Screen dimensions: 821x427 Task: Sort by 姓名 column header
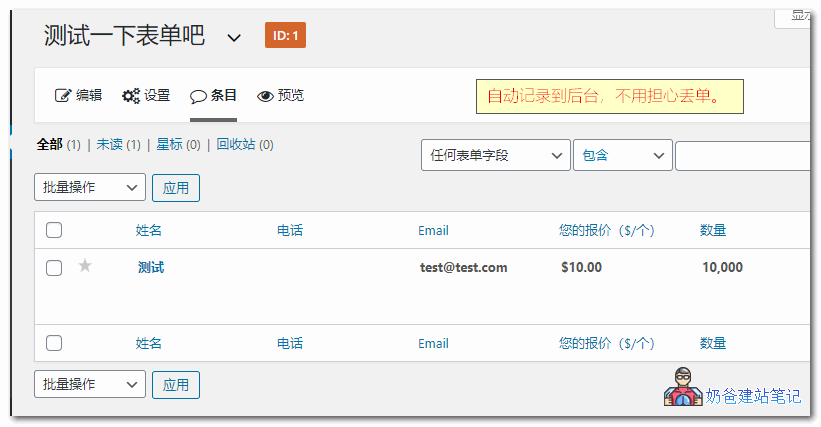(149, 230)
